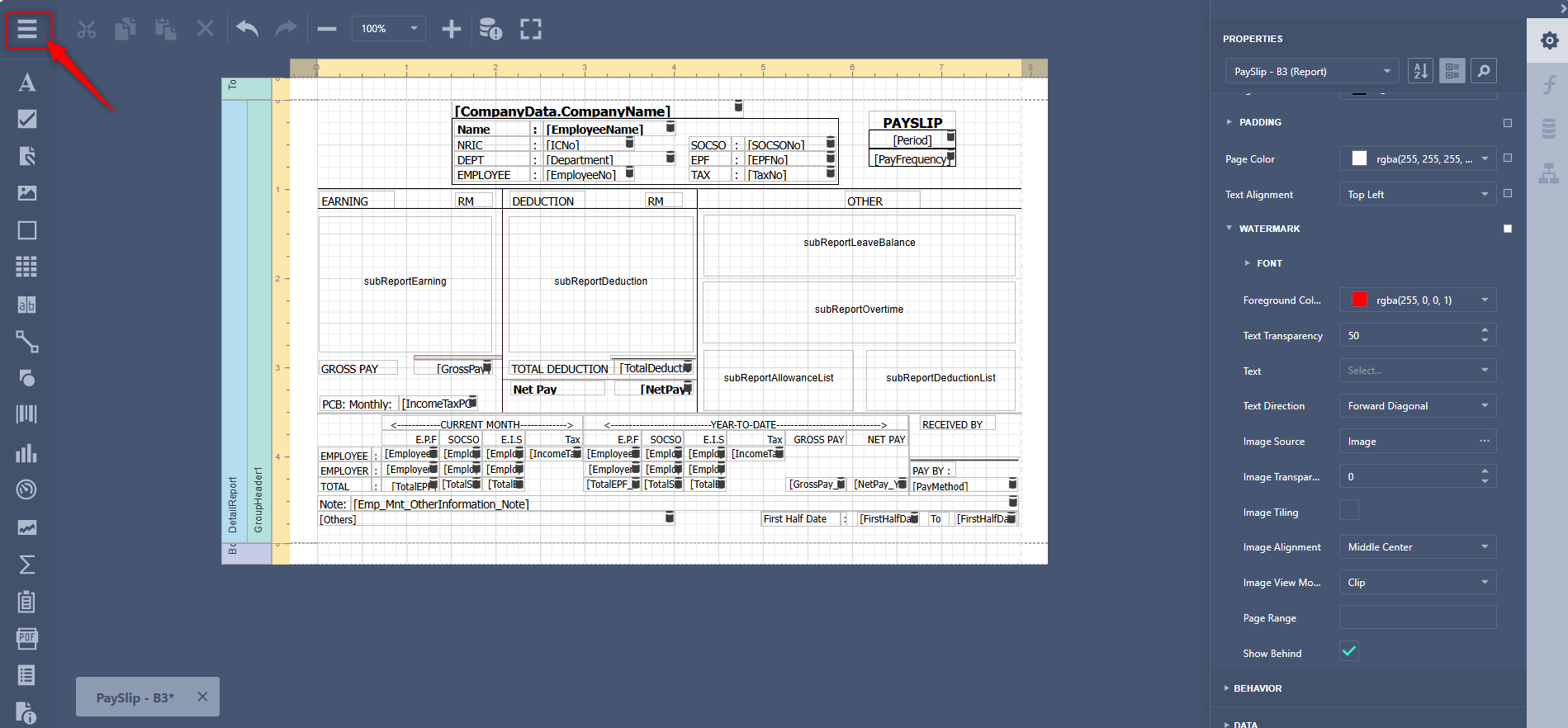The image size is (1568, 728).
Task: Open the Image Alignment Middle Center dropdown
Action: coord(1418,547)
